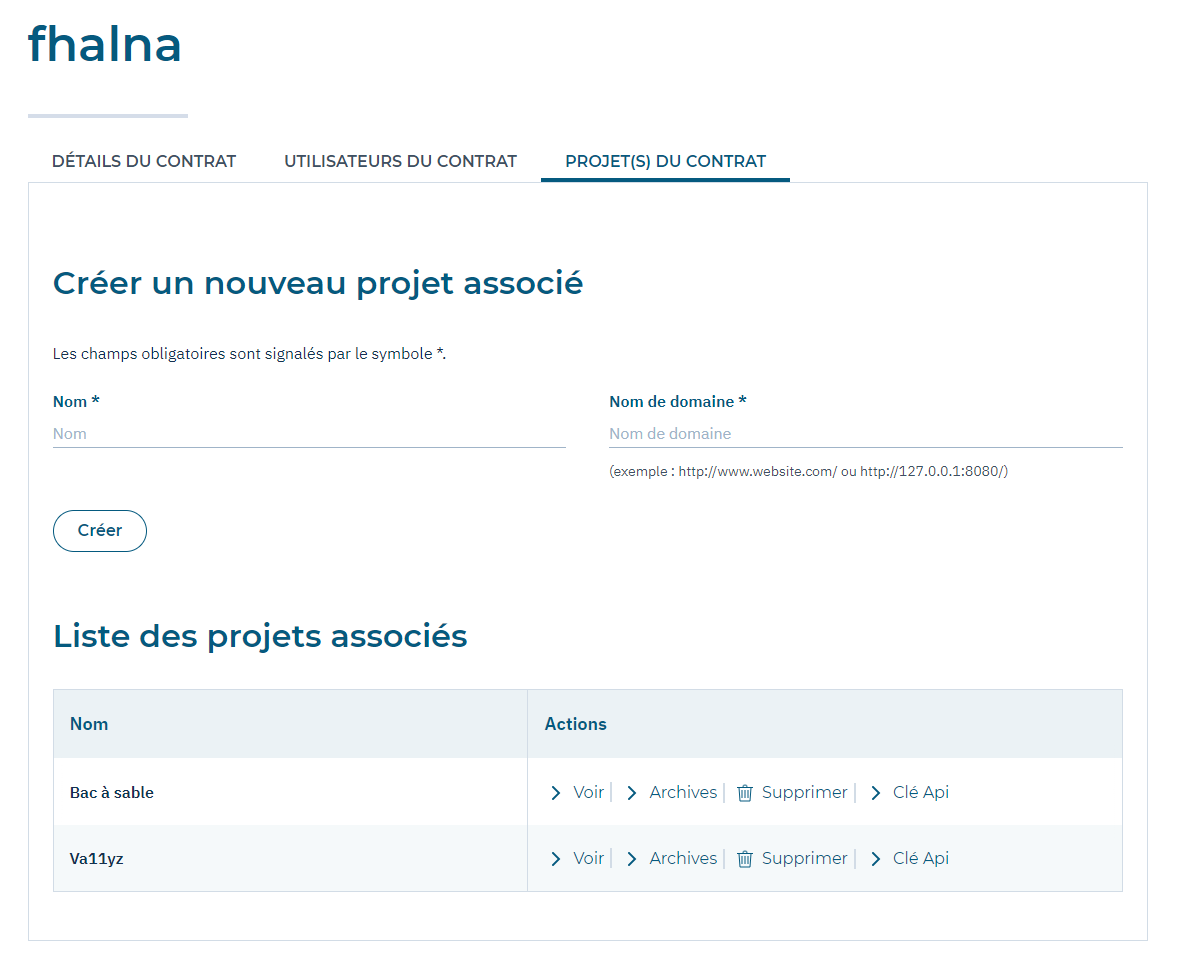This screenshot has width=1177, height=965.
Task: Click chevron icon before Archives, Va11yz row
Action: pos(632,859)
